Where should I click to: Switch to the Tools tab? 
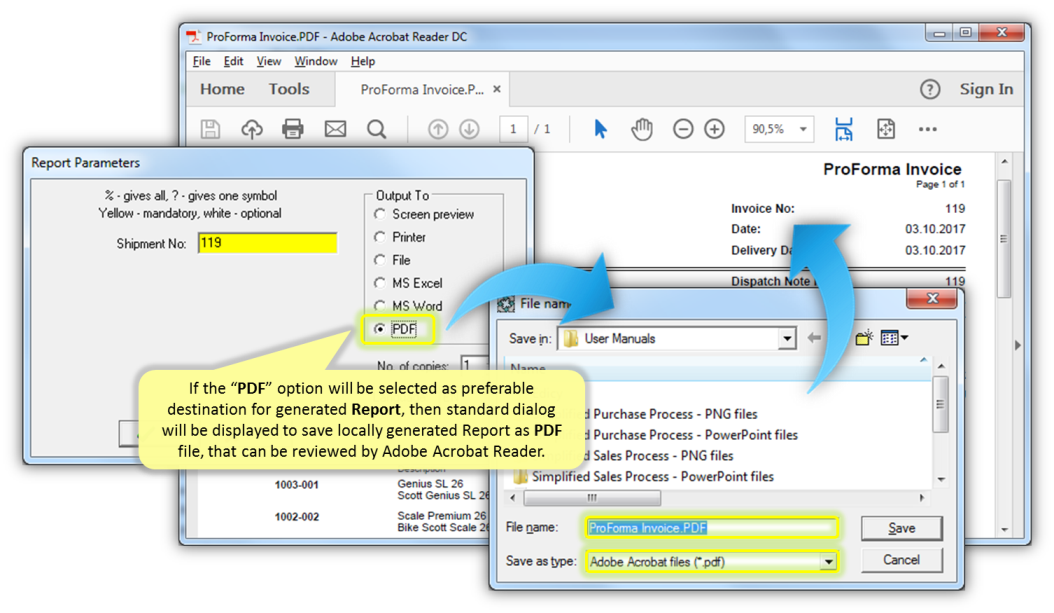coord(289,89)
